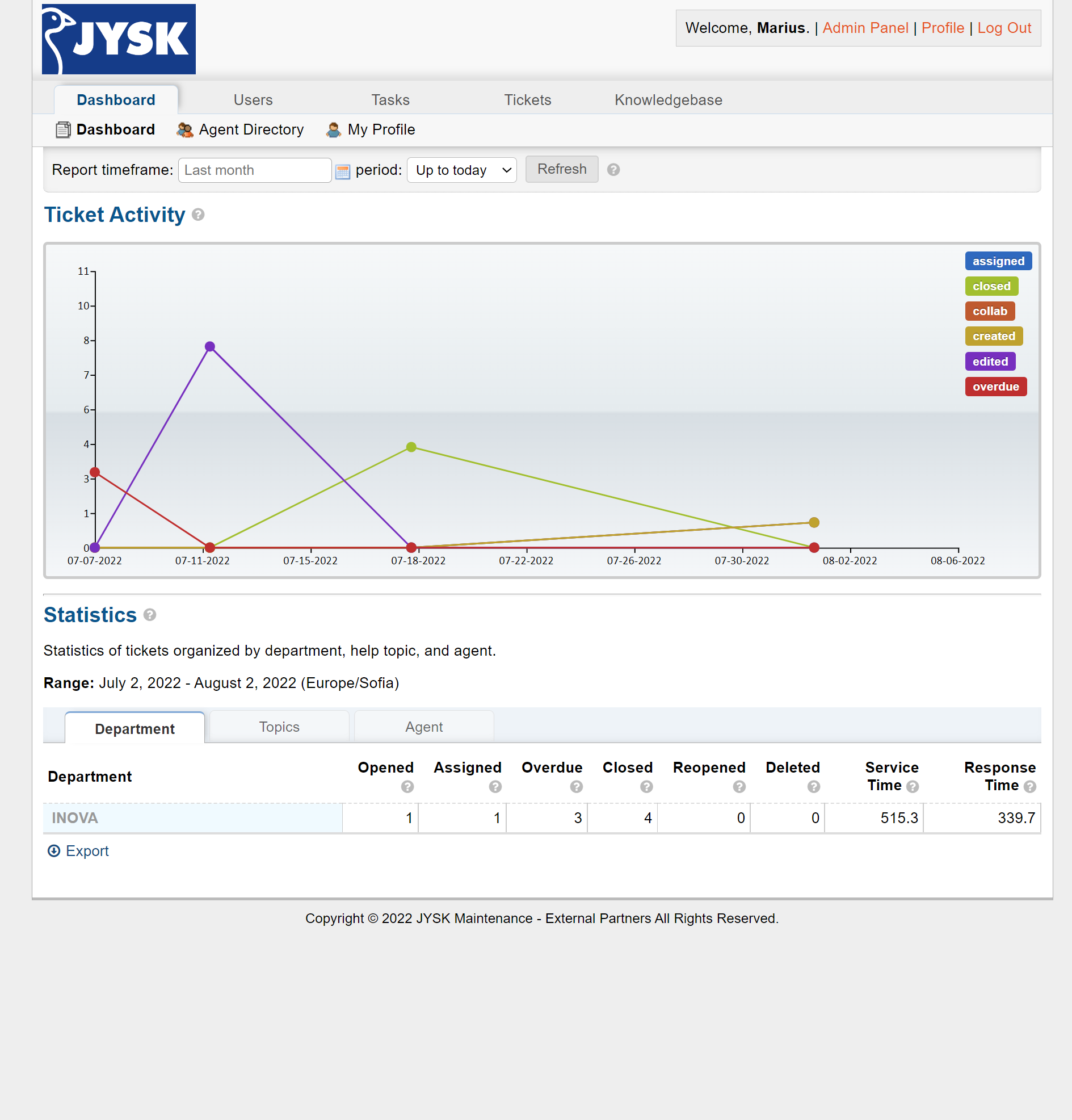The image size is (1072, 1120).
Task: Click the edited purple legend swatch
Action: click(990, 362)
